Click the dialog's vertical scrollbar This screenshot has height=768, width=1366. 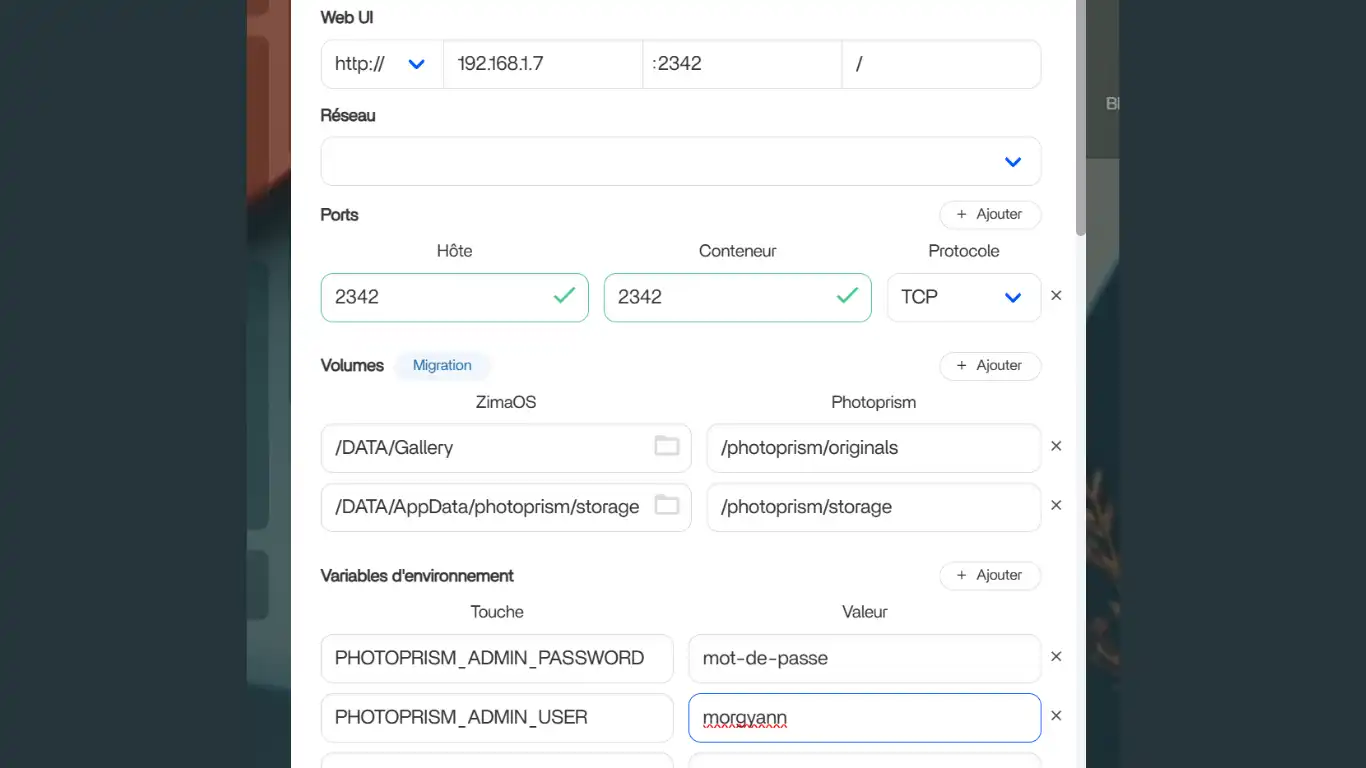coord(1080,120)
